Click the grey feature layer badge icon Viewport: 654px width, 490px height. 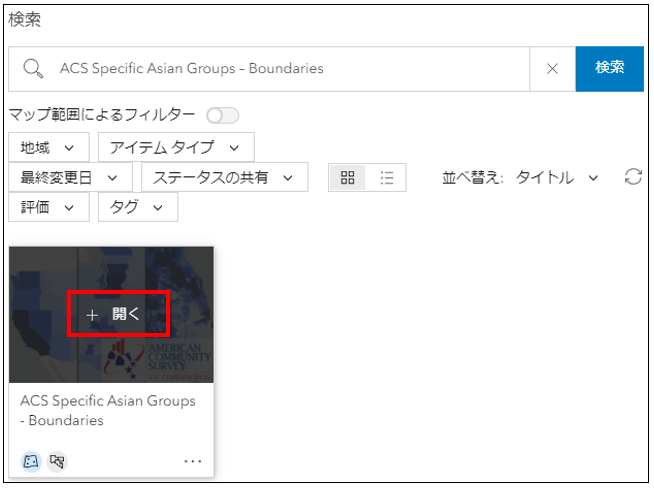pyautogui.click(x=57, y=461)
